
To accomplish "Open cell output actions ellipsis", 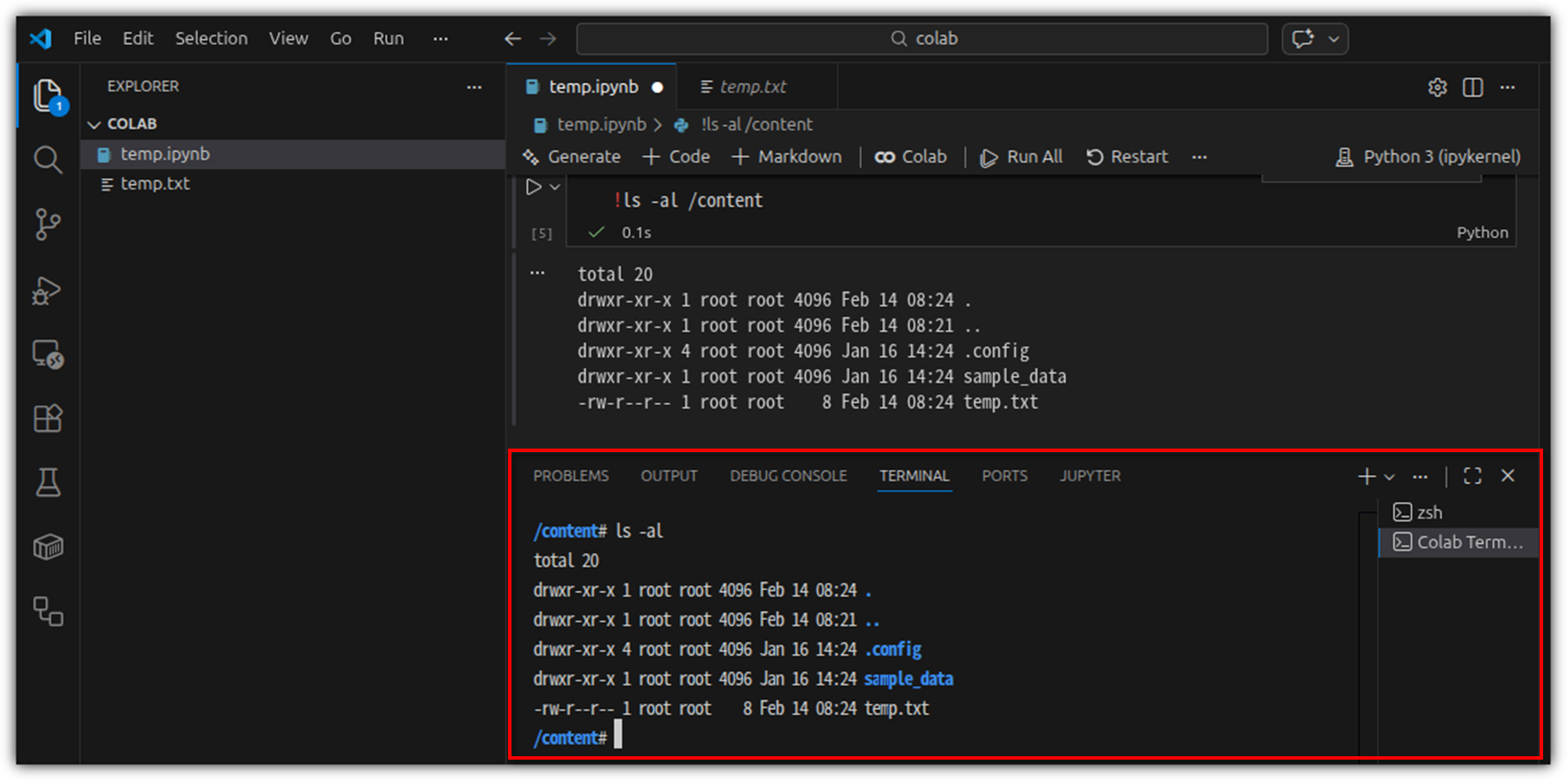I will 537,273.
